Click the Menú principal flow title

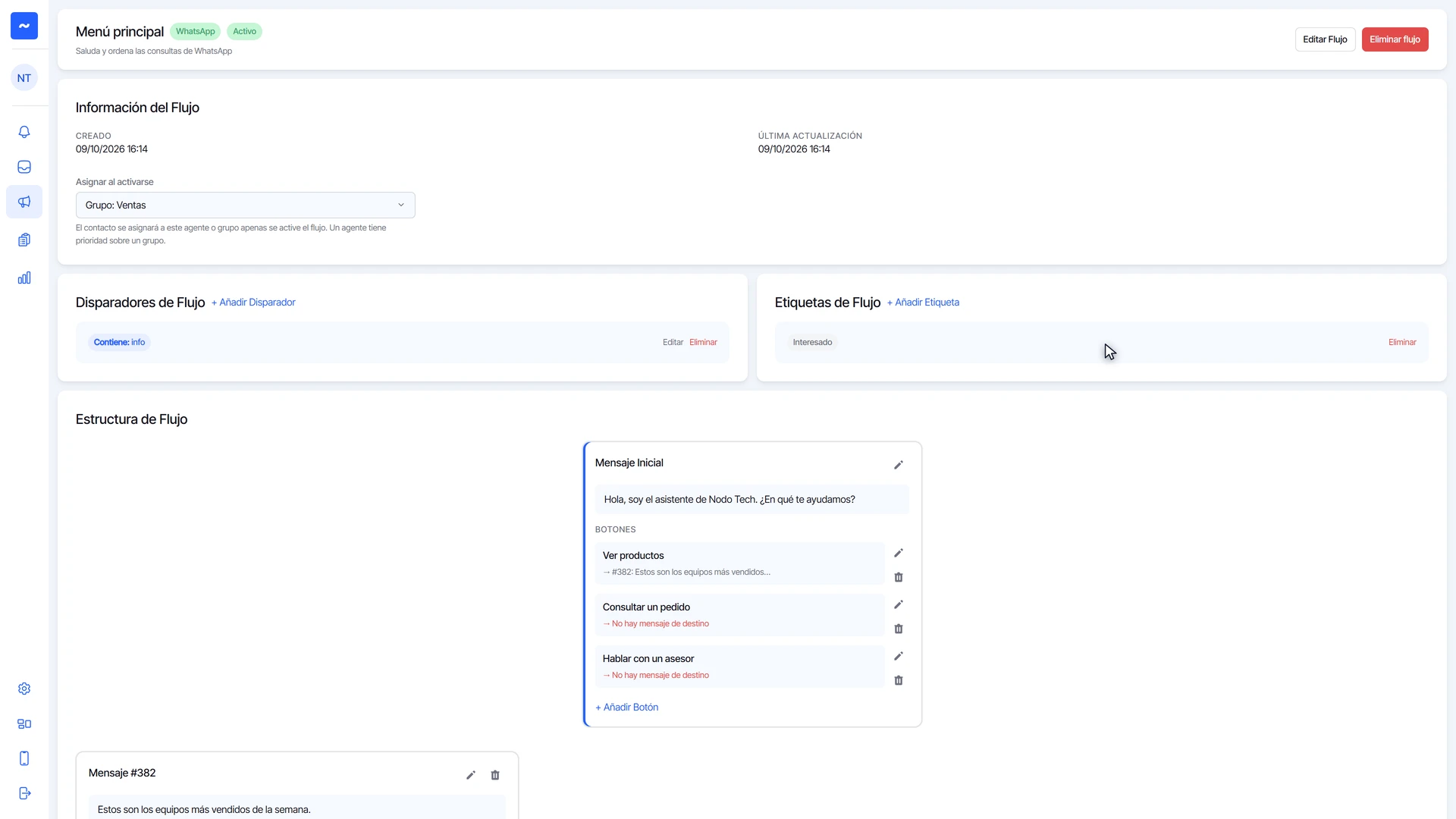coord(120,32)
